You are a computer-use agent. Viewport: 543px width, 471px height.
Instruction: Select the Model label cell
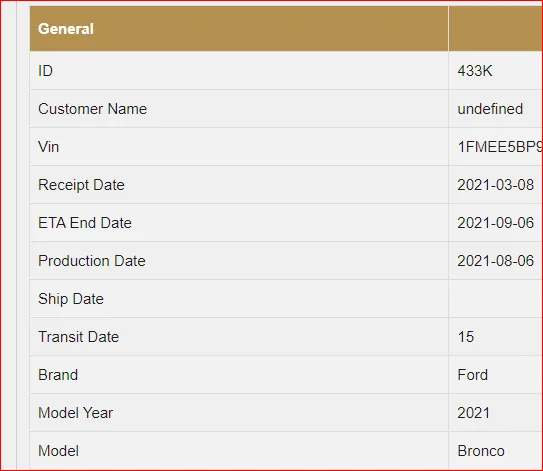(239, 451)
